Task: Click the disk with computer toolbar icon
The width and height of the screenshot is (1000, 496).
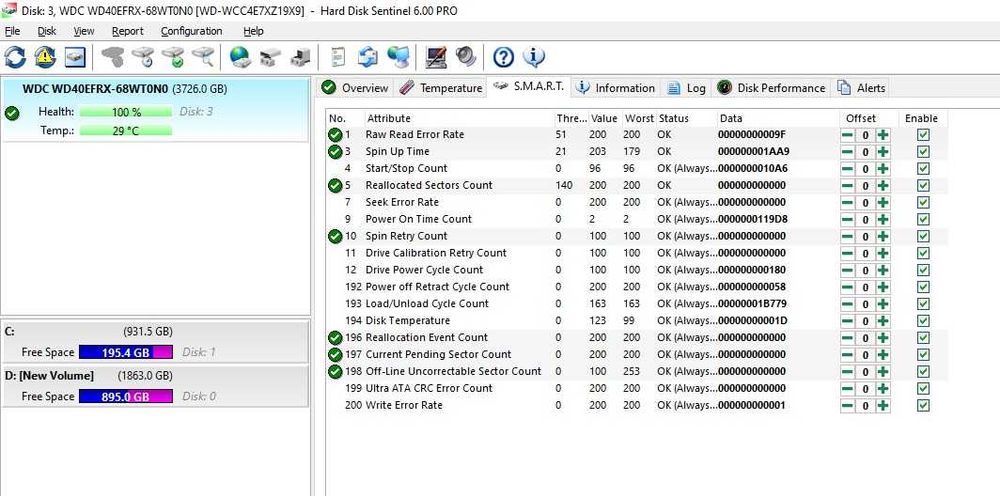Action: (300, 57)
